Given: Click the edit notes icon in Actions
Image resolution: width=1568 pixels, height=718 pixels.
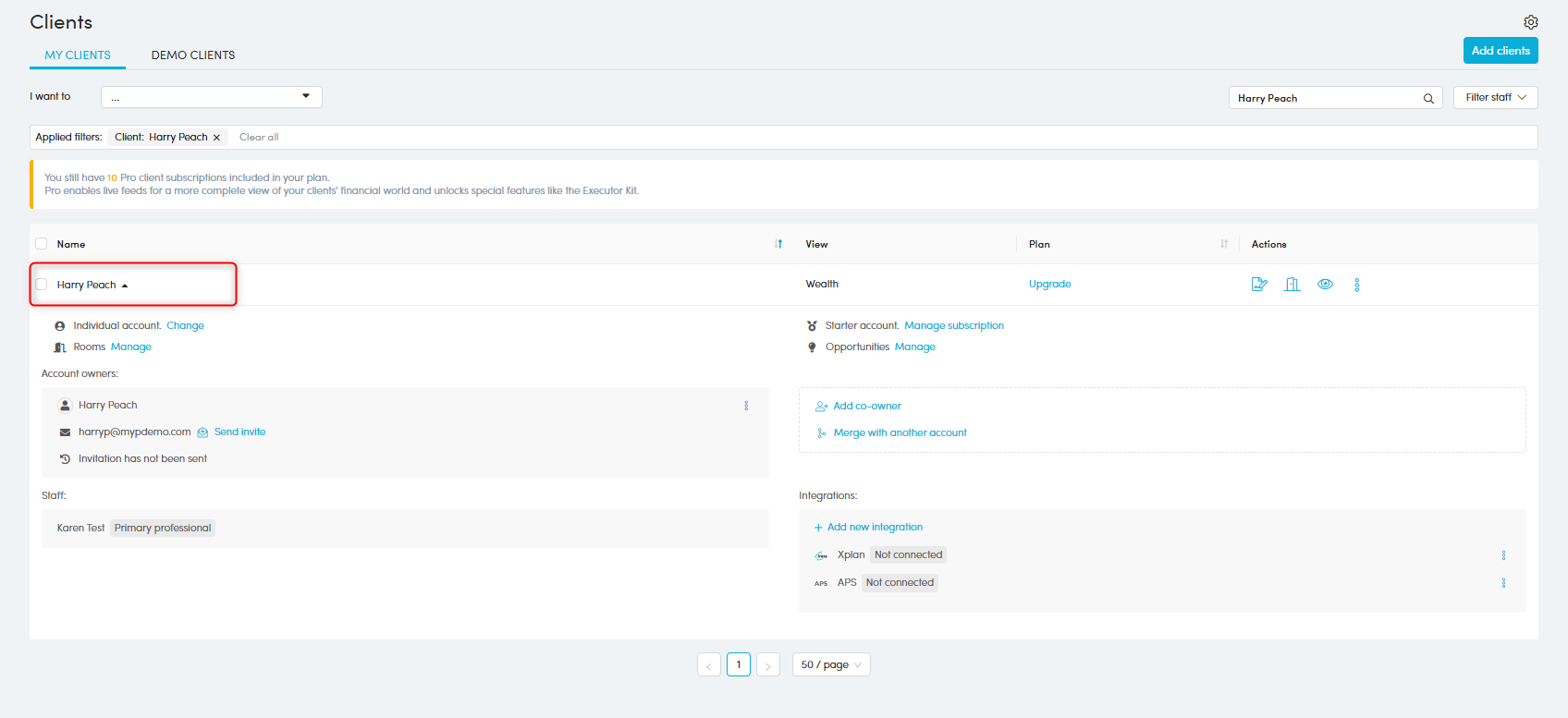Looking at the screenshot, I should coord(1259,285).
